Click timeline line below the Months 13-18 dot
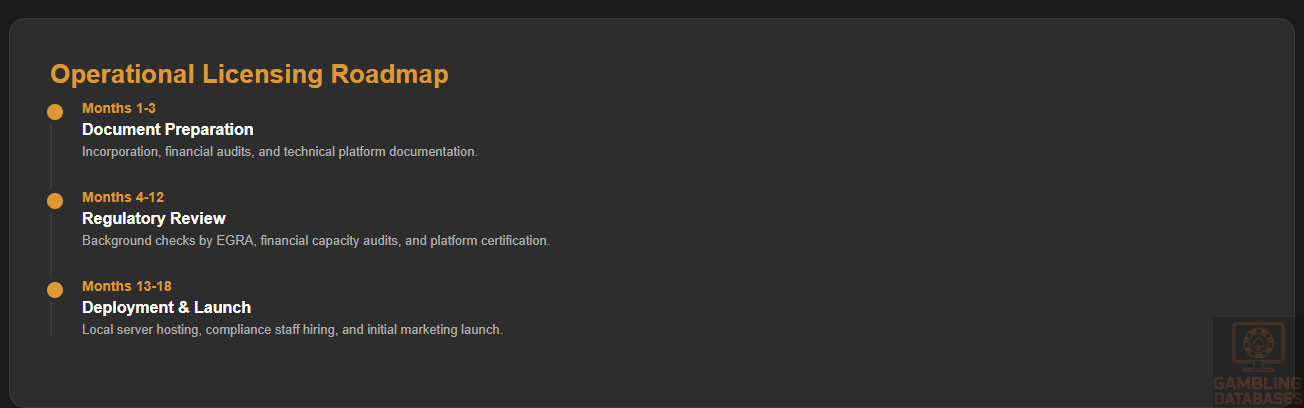This screenshot has height=408, width=1304. (51, 320)
